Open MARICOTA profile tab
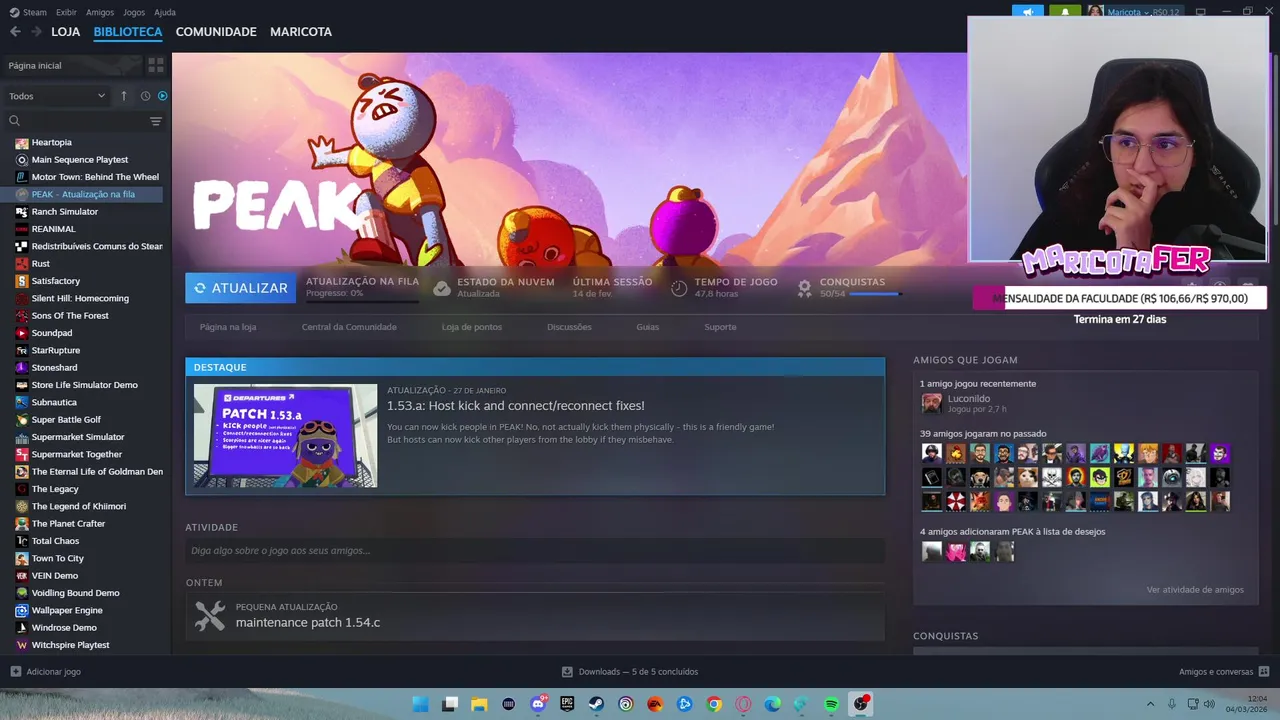The image size is (1280, 720). click(301, 32)
